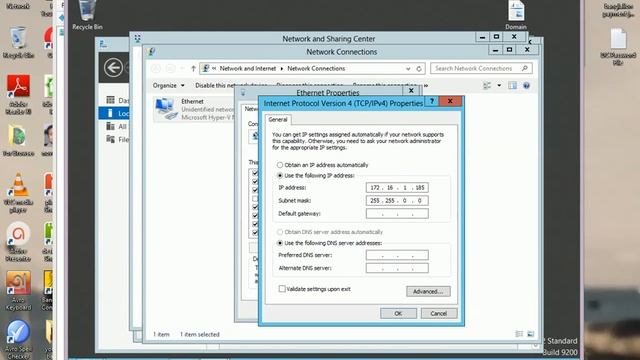The height and width of the screenshot is (360, 640).
Task: Click IPv4 Properties help question mark
Action: tap(431, 101)
